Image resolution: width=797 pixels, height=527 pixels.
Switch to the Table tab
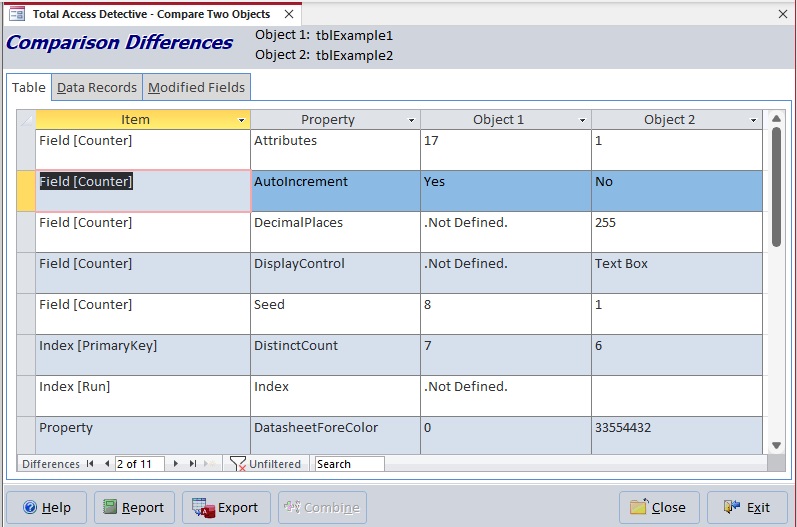pyautogui.click(x=29, y=87)
